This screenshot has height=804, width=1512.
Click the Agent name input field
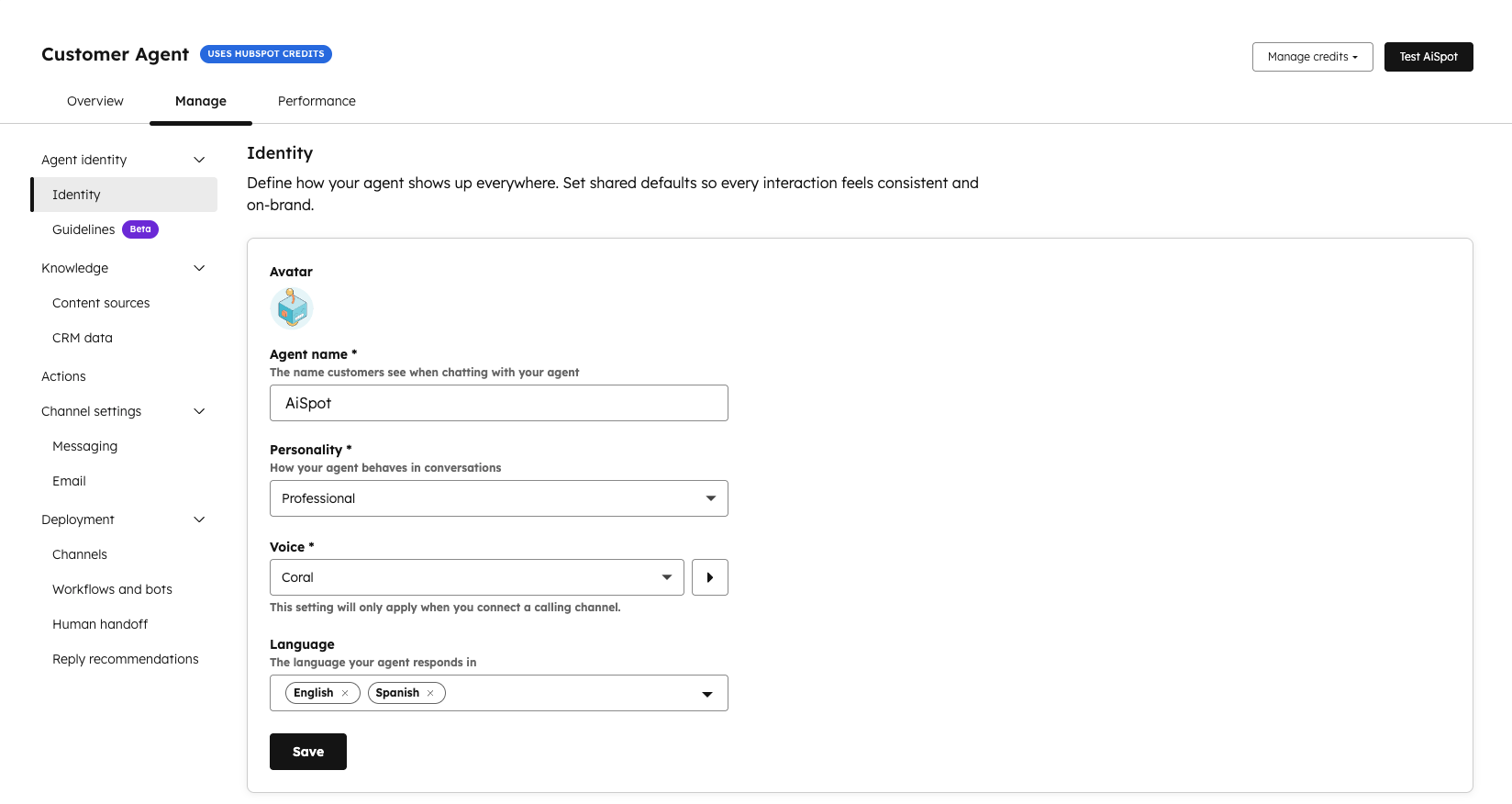coord(498,403)
